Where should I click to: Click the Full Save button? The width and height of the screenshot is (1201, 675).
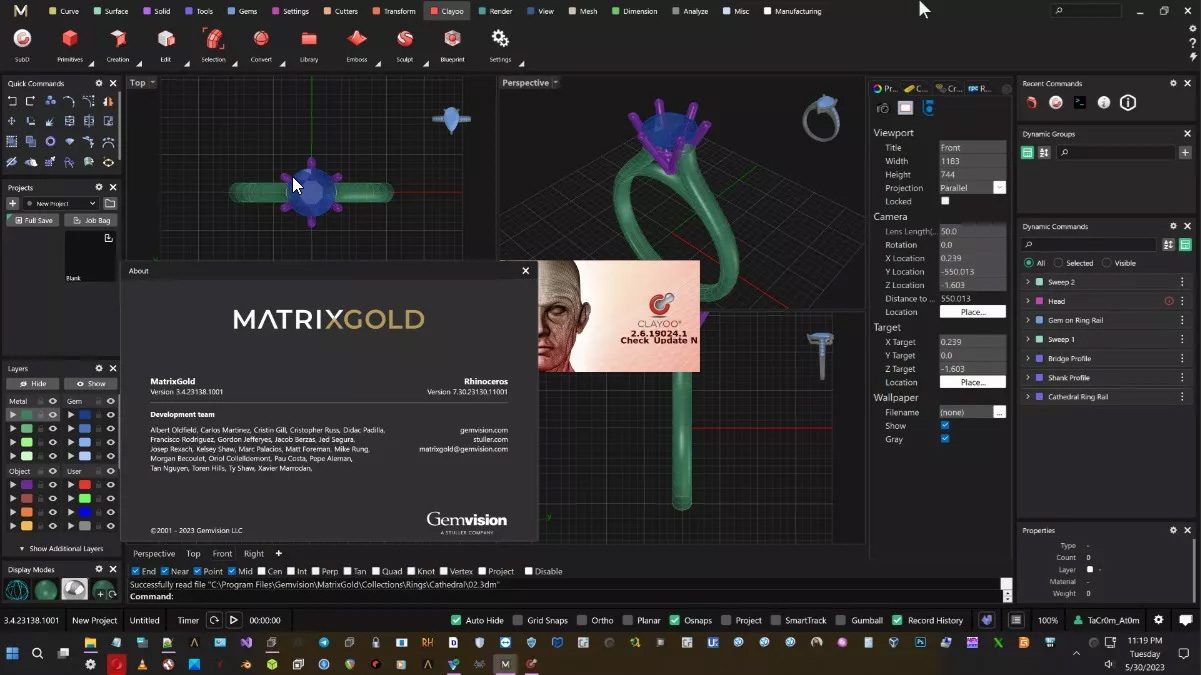[x=34, y=220]
